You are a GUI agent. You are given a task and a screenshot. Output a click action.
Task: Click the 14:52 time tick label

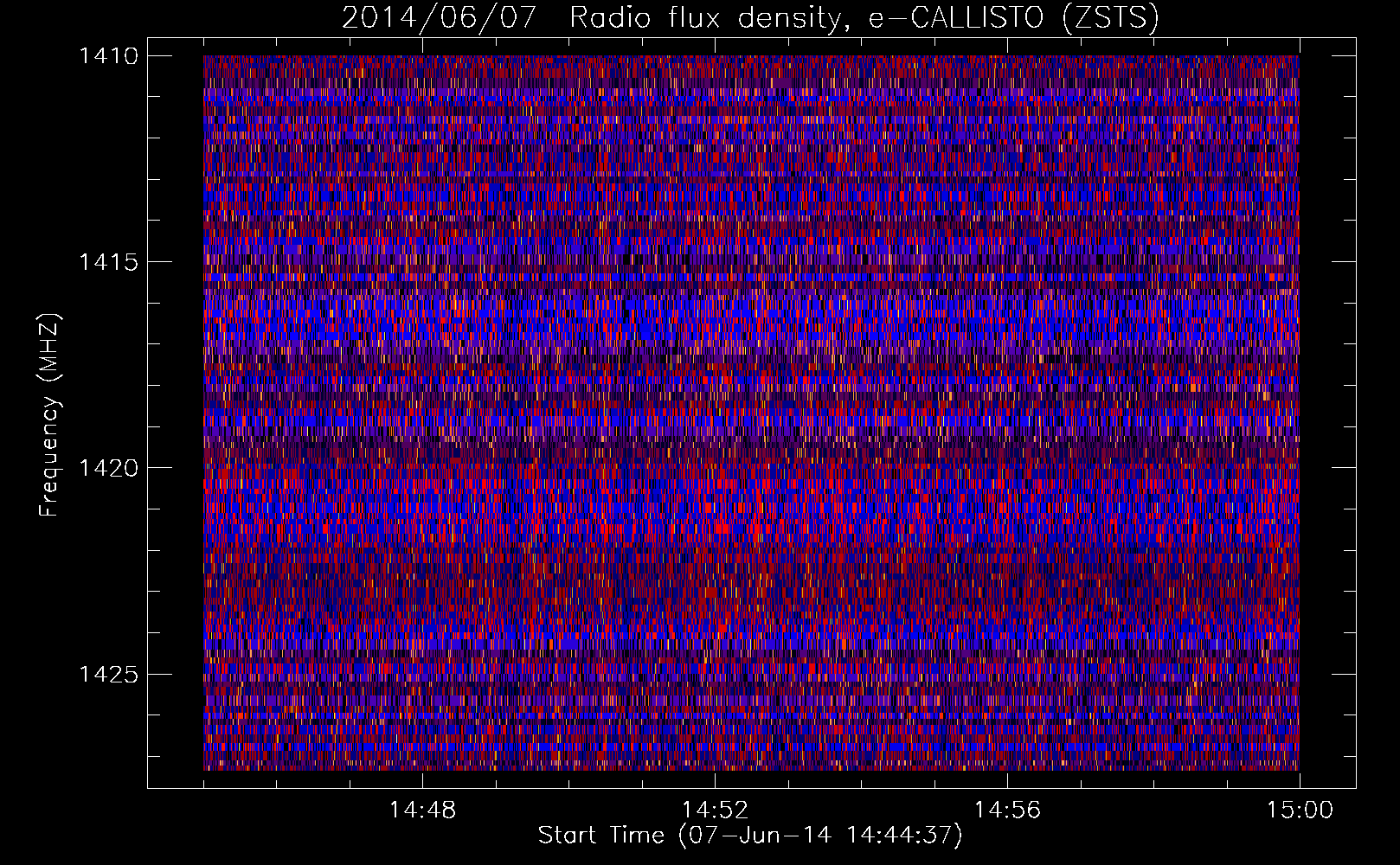[715, 811]
